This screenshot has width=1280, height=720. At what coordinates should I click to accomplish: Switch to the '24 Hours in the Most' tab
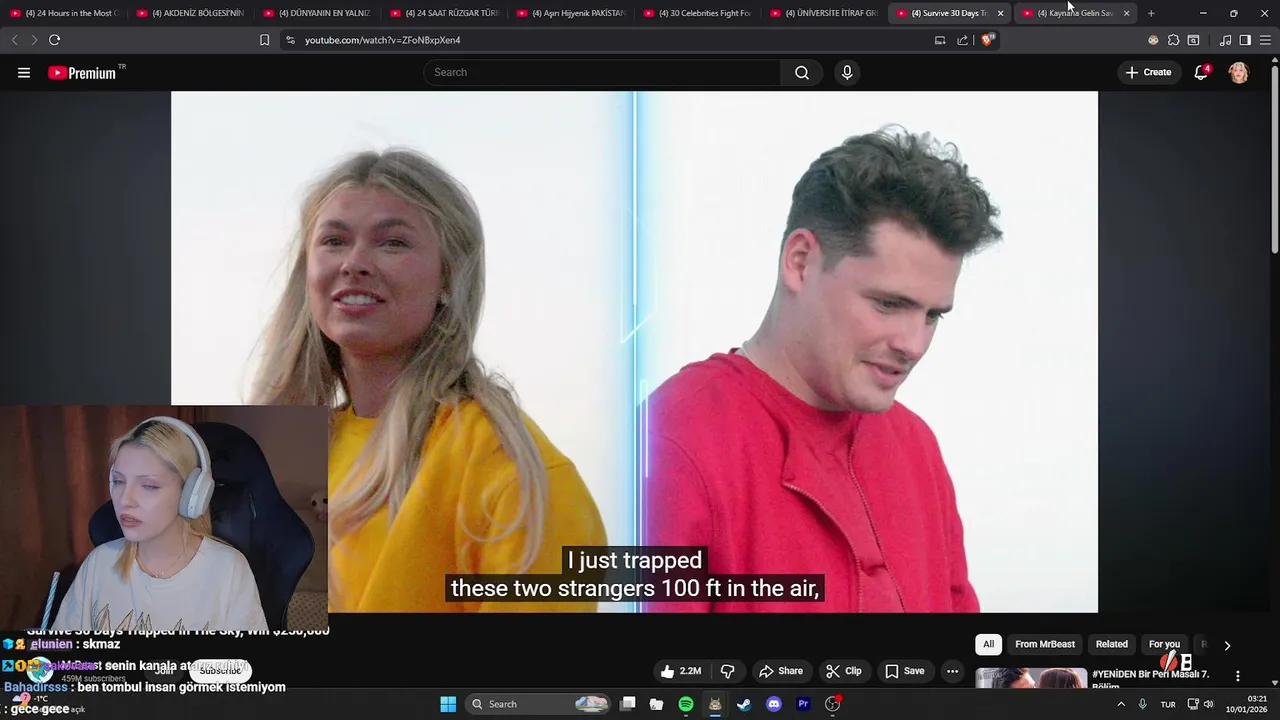coord(65,13)
